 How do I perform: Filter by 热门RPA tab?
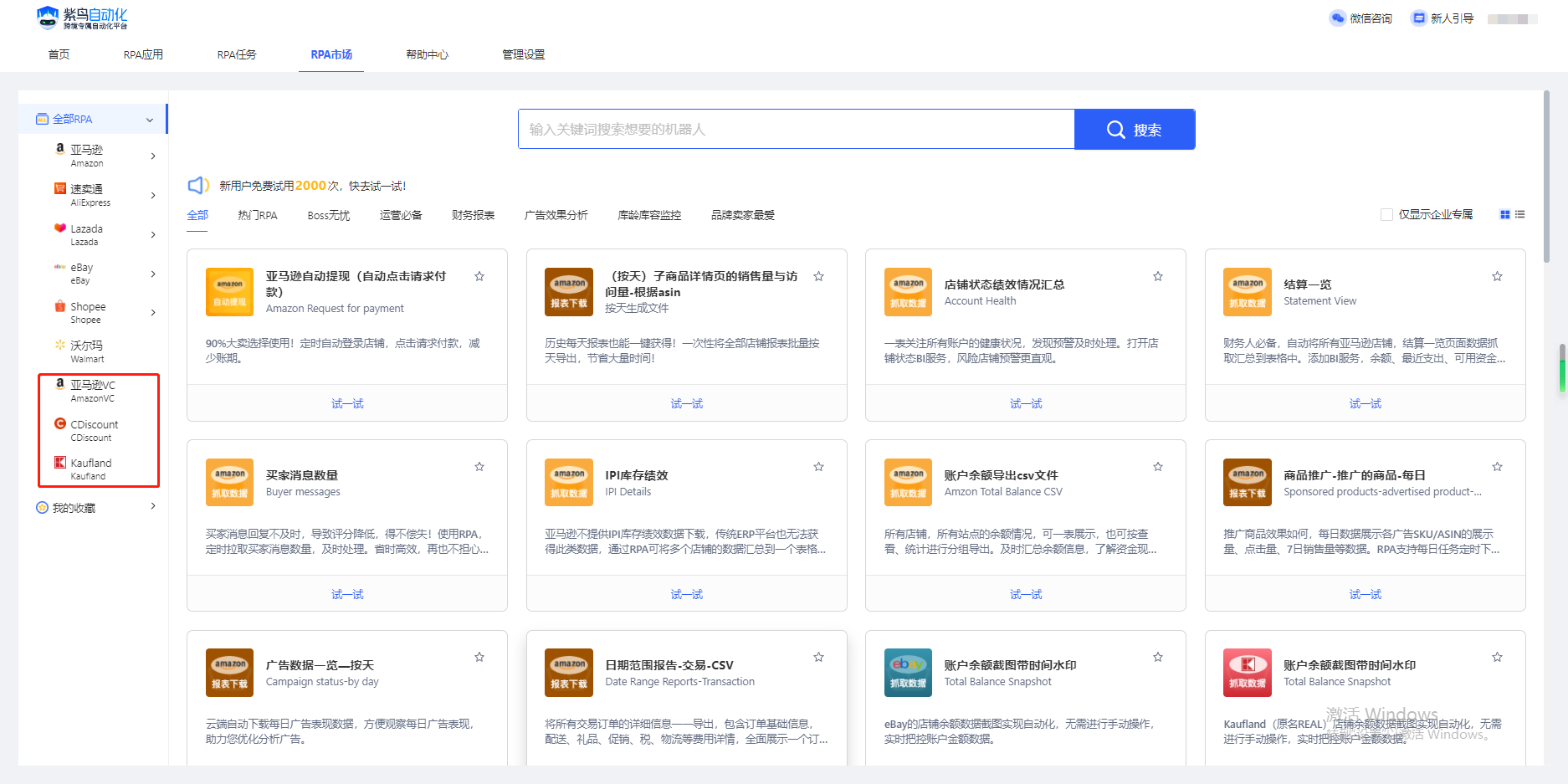[257, 215]
